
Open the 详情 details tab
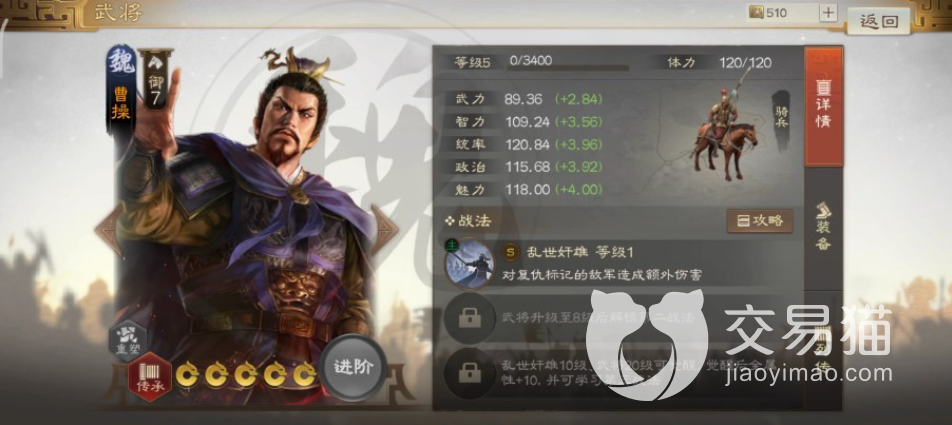point(823,107)
